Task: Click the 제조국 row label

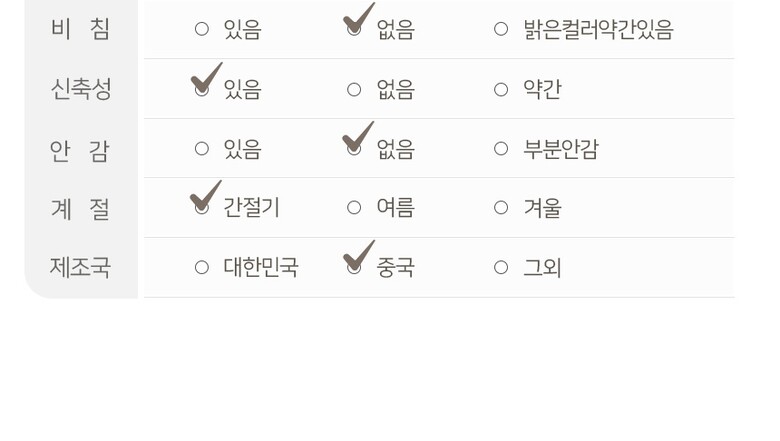Action: point(80,267)
